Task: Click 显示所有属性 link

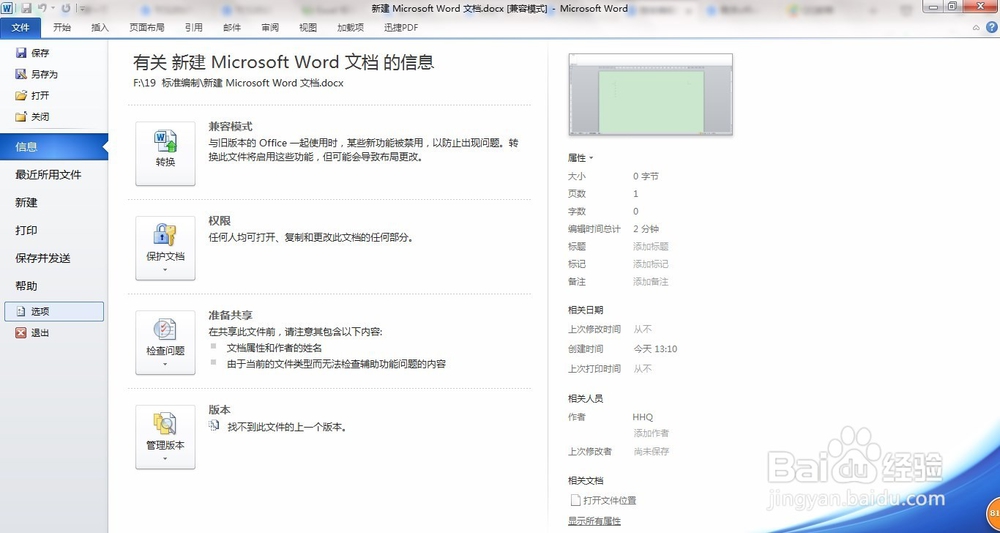Action: (594, 521)
